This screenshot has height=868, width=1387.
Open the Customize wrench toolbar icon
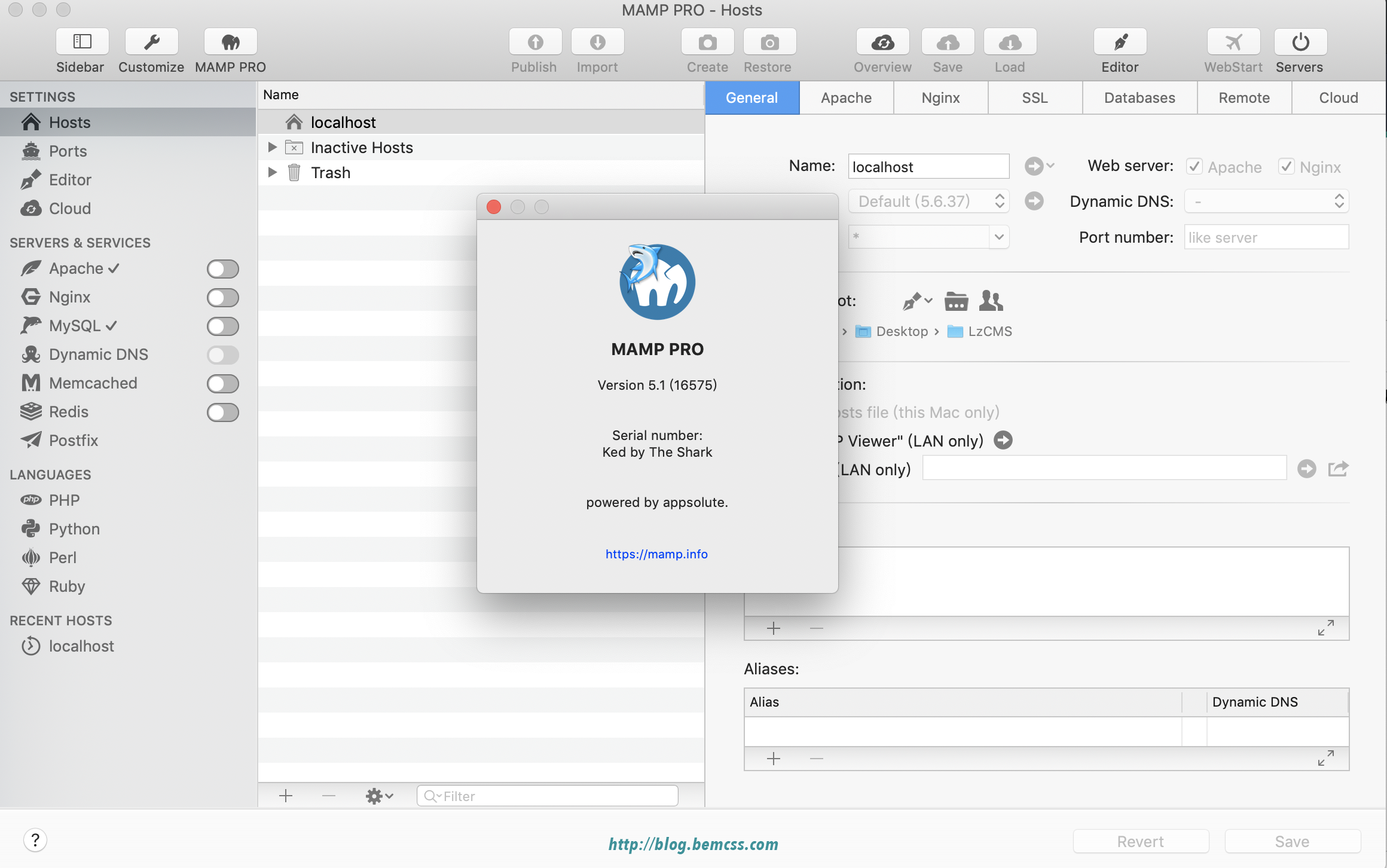pyautogui.click(x=151, y=42)
